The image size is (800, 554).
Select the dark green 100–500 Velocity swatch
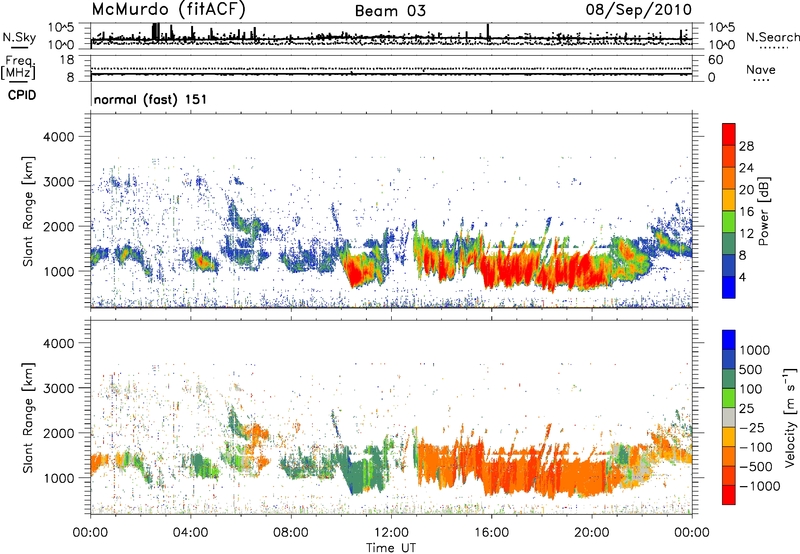(x=729, y=379)
